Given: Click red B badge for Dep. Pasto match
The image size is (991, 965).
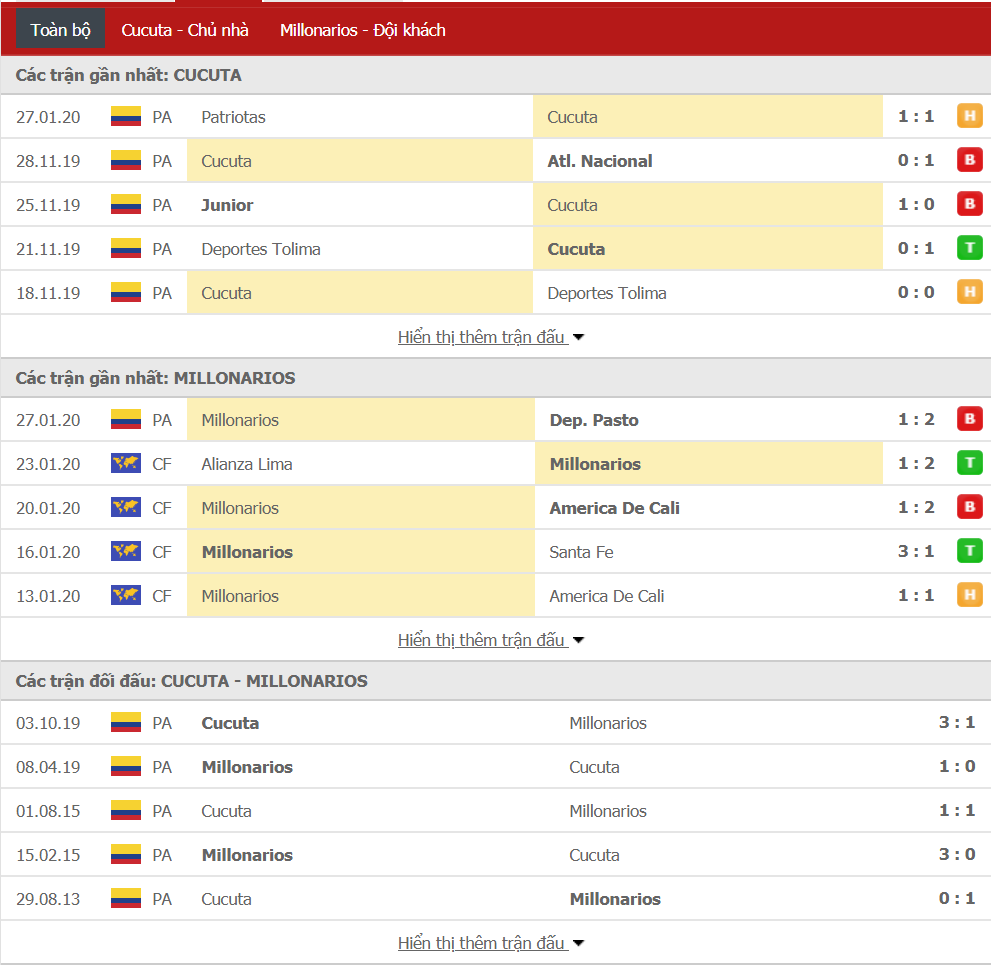Looking at the screenshot, I should tap(970, 419).
